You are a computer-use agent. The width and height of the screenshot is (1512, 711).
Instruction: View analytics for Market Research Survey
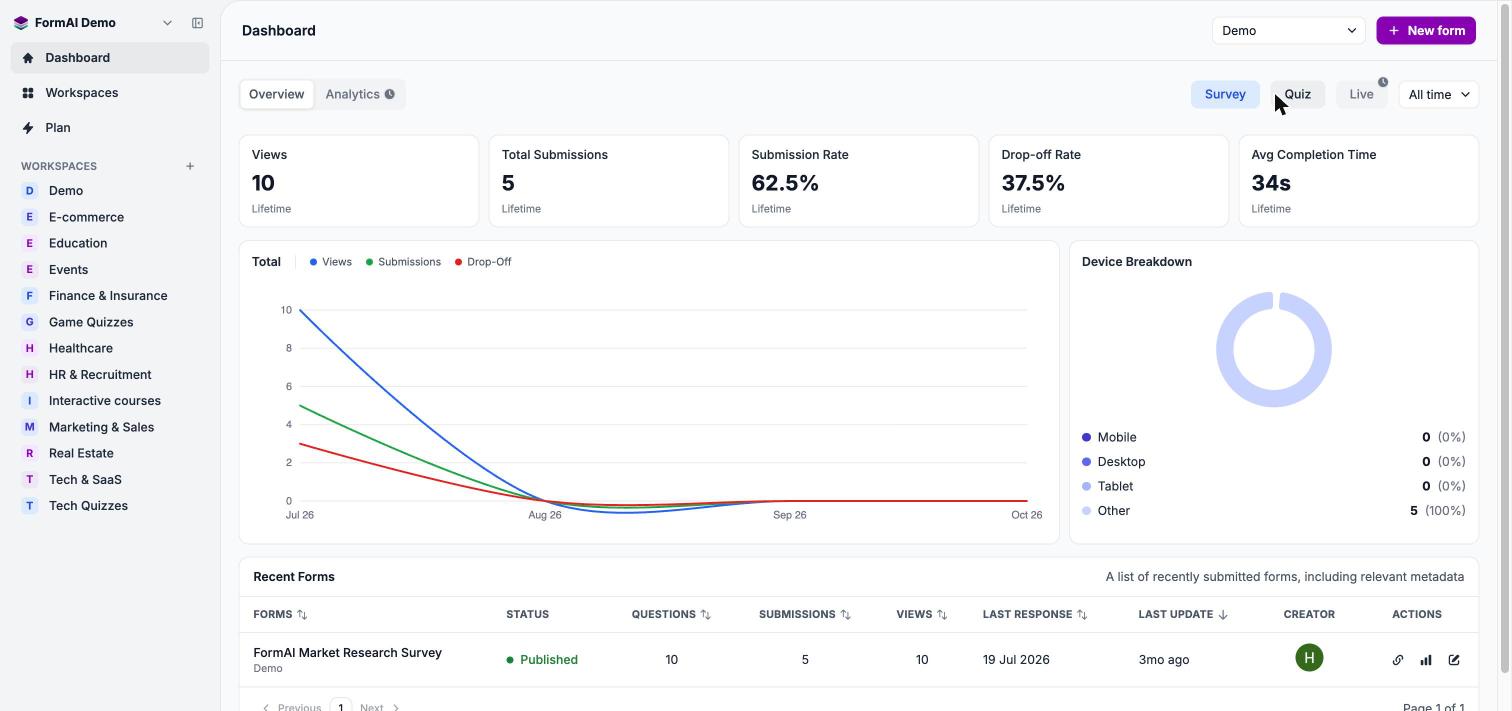pos(1426,660)
